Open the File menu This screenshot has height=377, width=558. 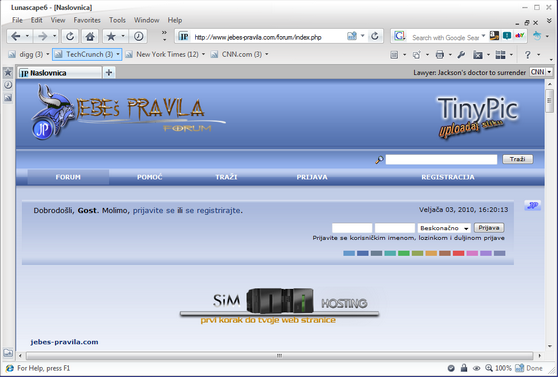point(17,20)
